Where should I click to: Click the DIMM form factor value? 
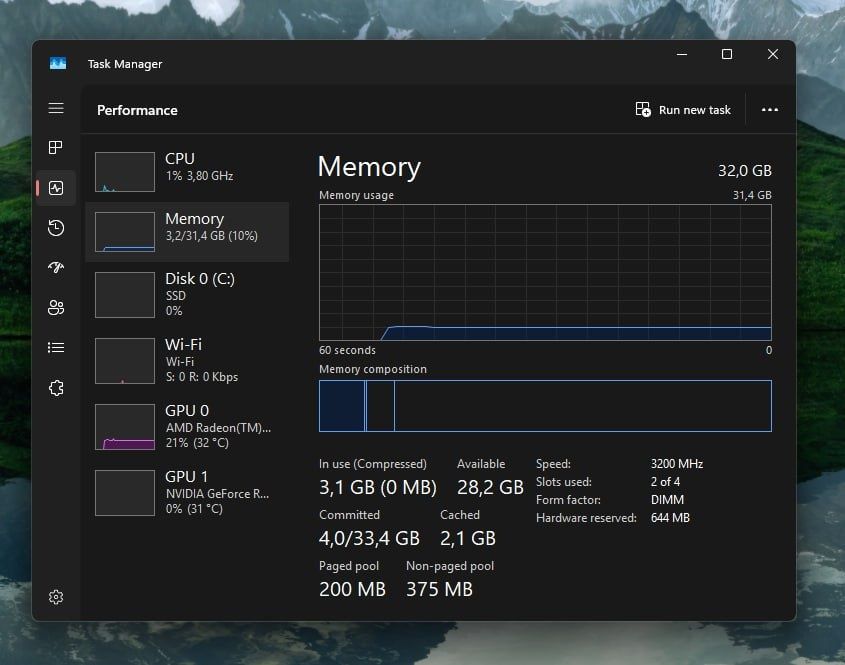[x=667, y=500]
